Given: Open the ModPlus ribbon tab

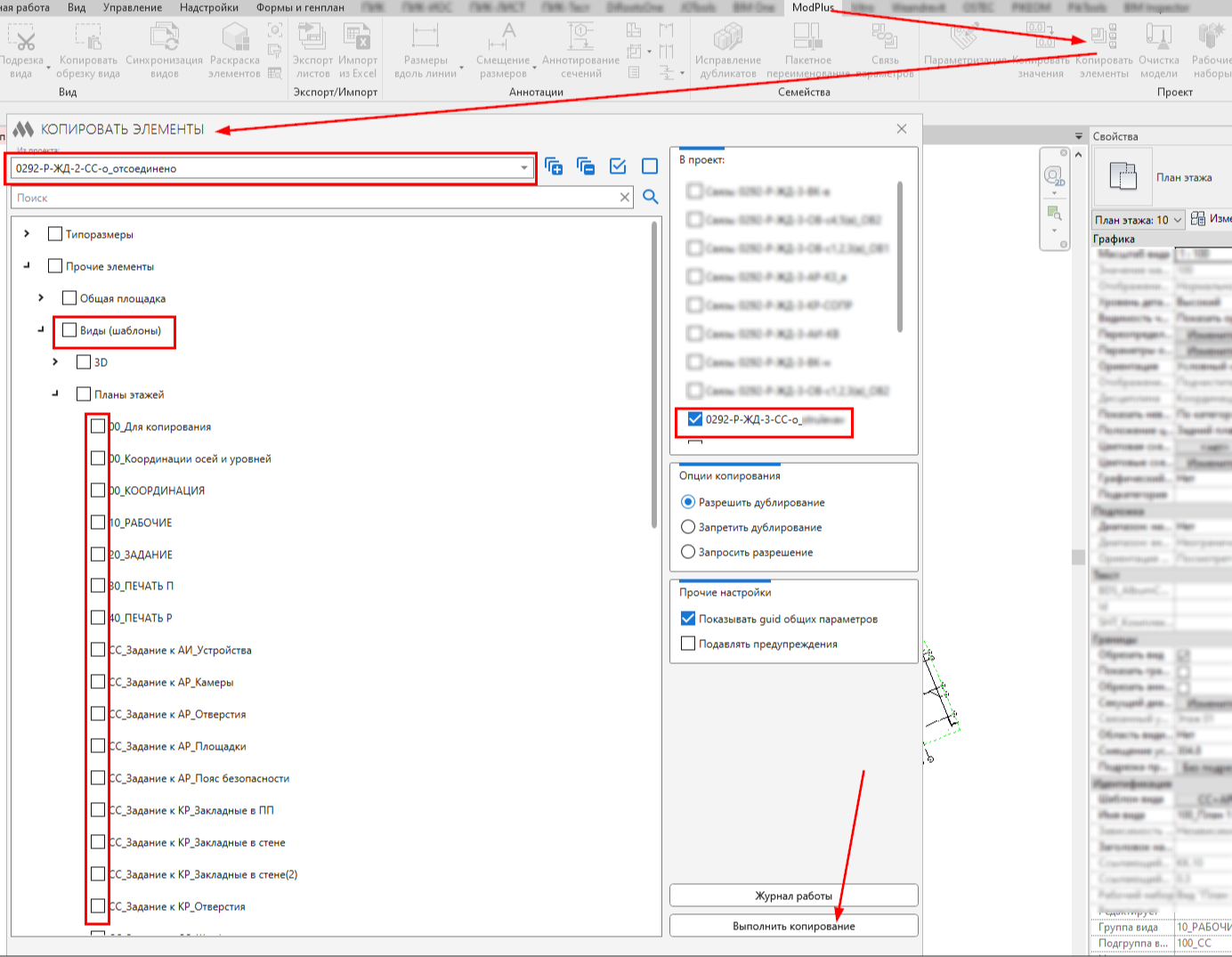Looking at the screenshot, I should [x=813, y=7].
